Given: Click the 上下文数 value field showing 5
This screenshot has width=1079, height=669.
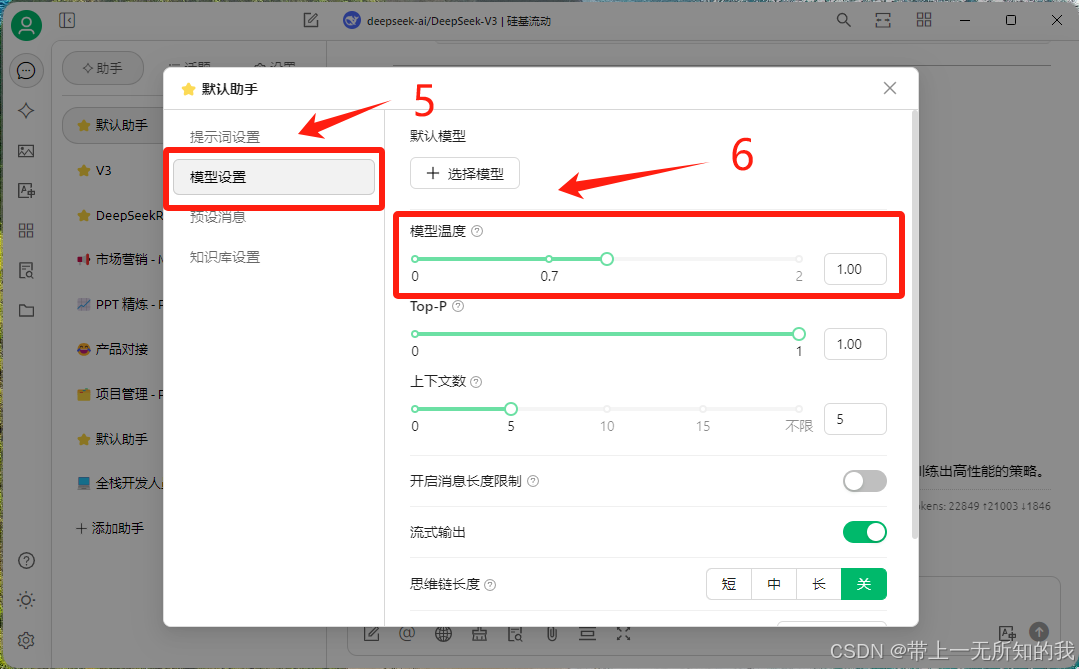Looking at the screenshot, I should [855, 419].
